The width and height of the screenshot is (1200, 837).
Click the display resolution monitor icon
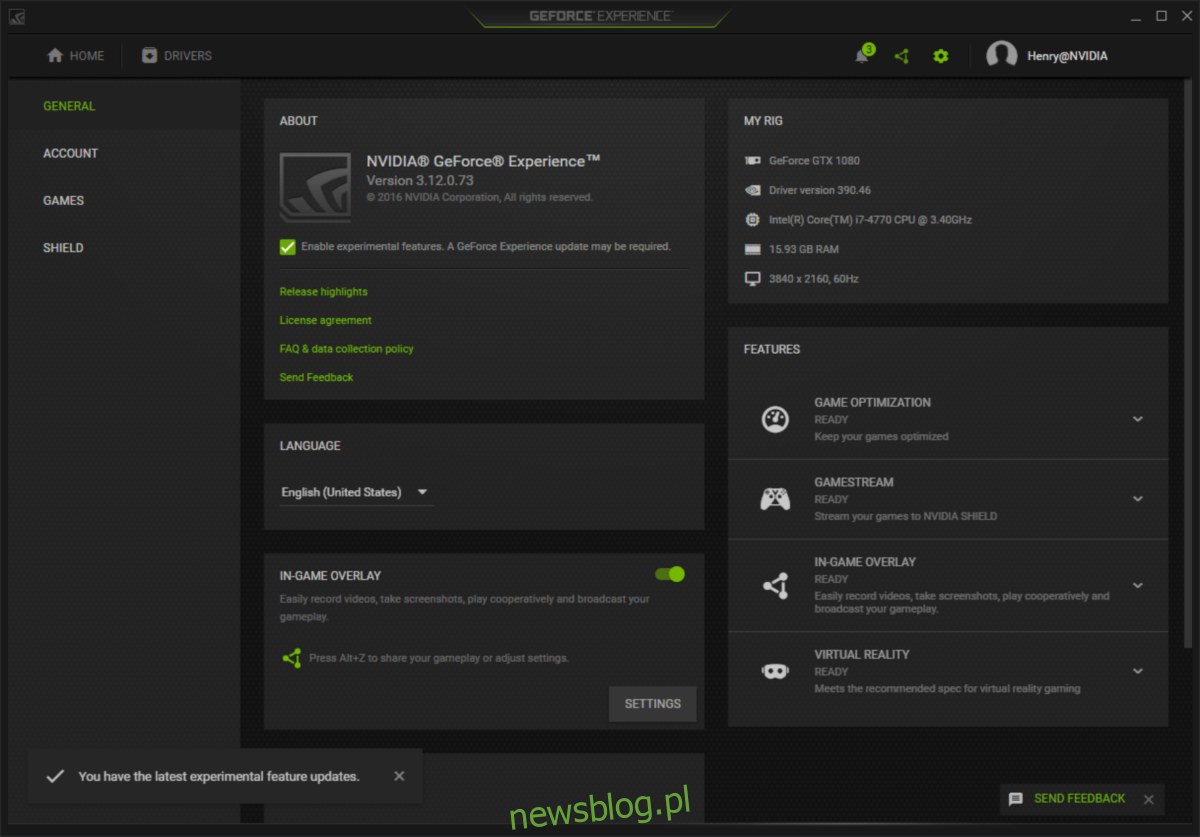pyautogui.click(x=753, y=279)
